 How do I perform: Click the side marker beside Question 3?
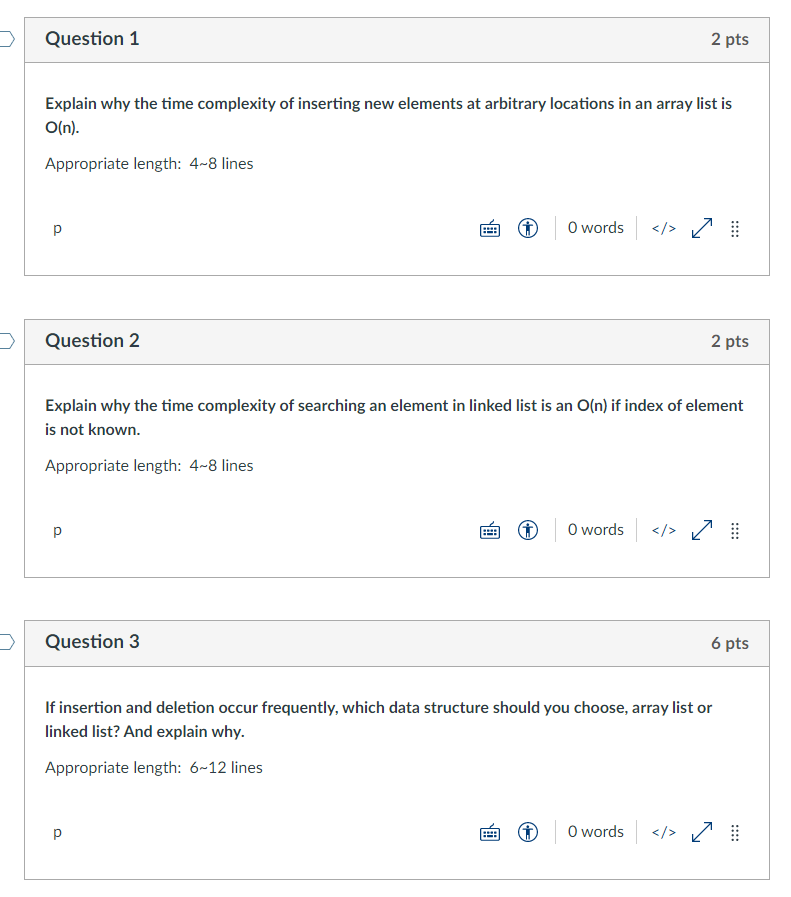click(x=3, y=643)
